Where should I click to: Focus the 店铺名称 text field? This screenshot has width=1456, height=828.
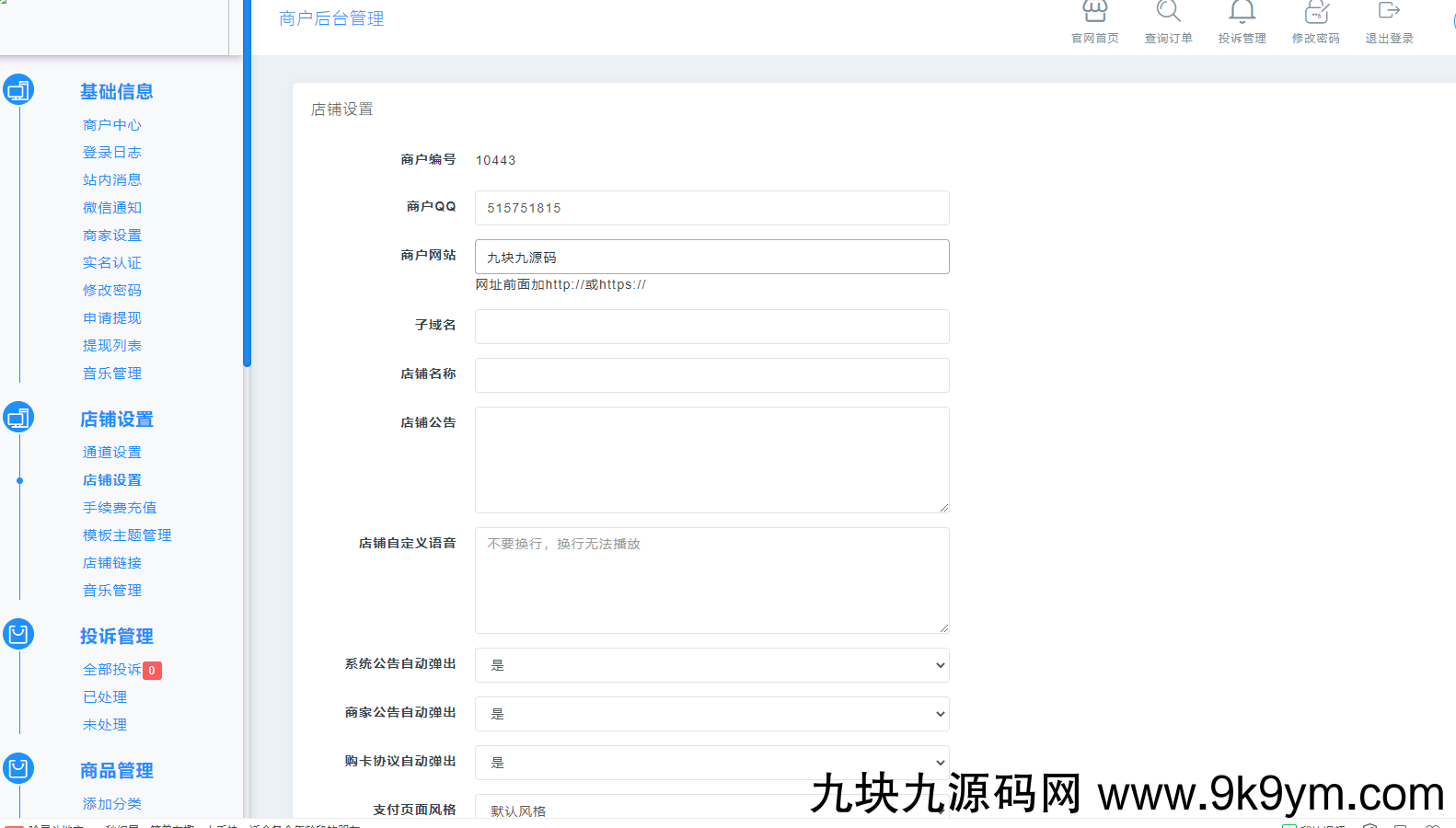pos(711,375)
